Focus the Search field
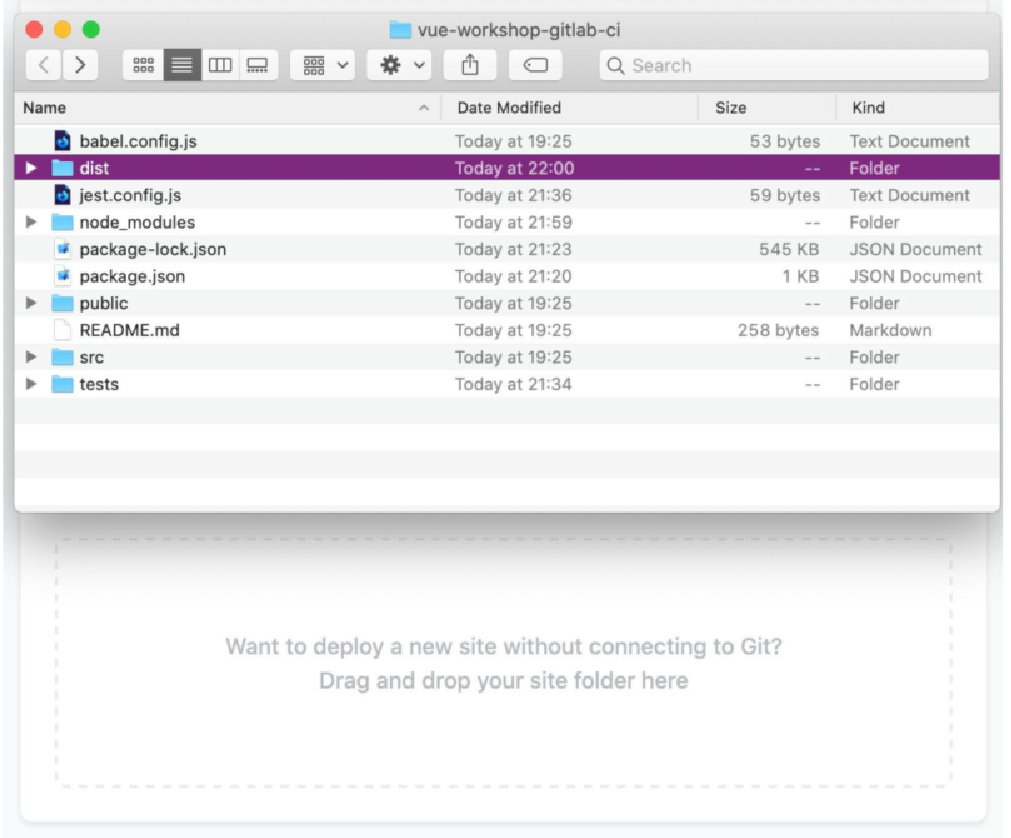The width and height of the screenshot is (1011, 838). [x=794, y=65]
